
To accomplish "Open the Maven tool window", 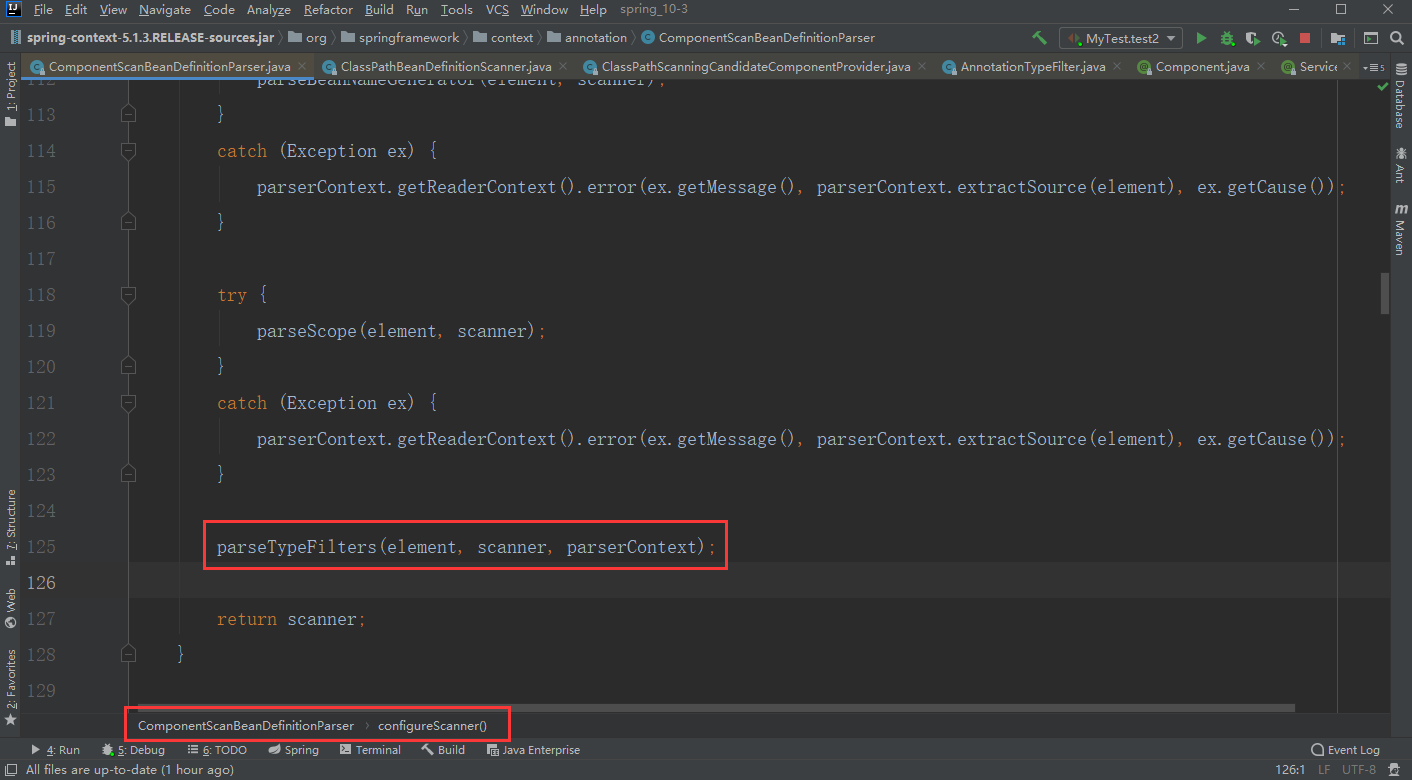I will (1400, 229).
